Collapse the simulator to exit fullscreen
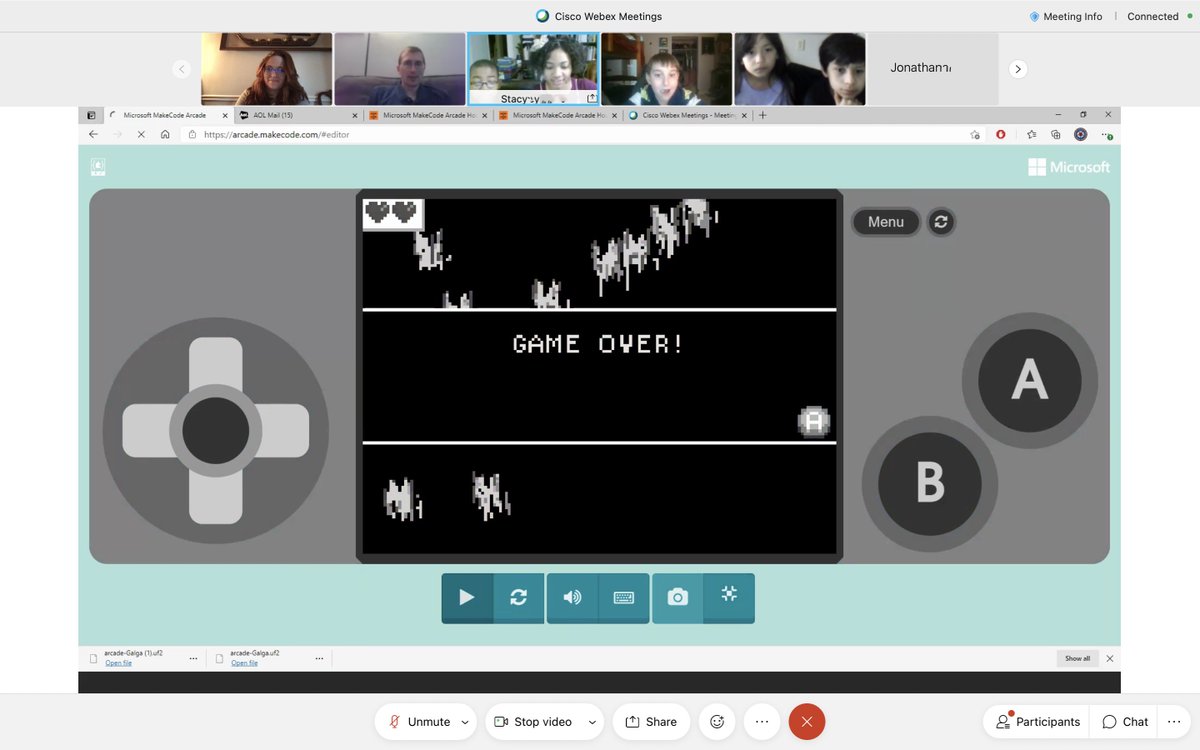 (x=729, y=597)
